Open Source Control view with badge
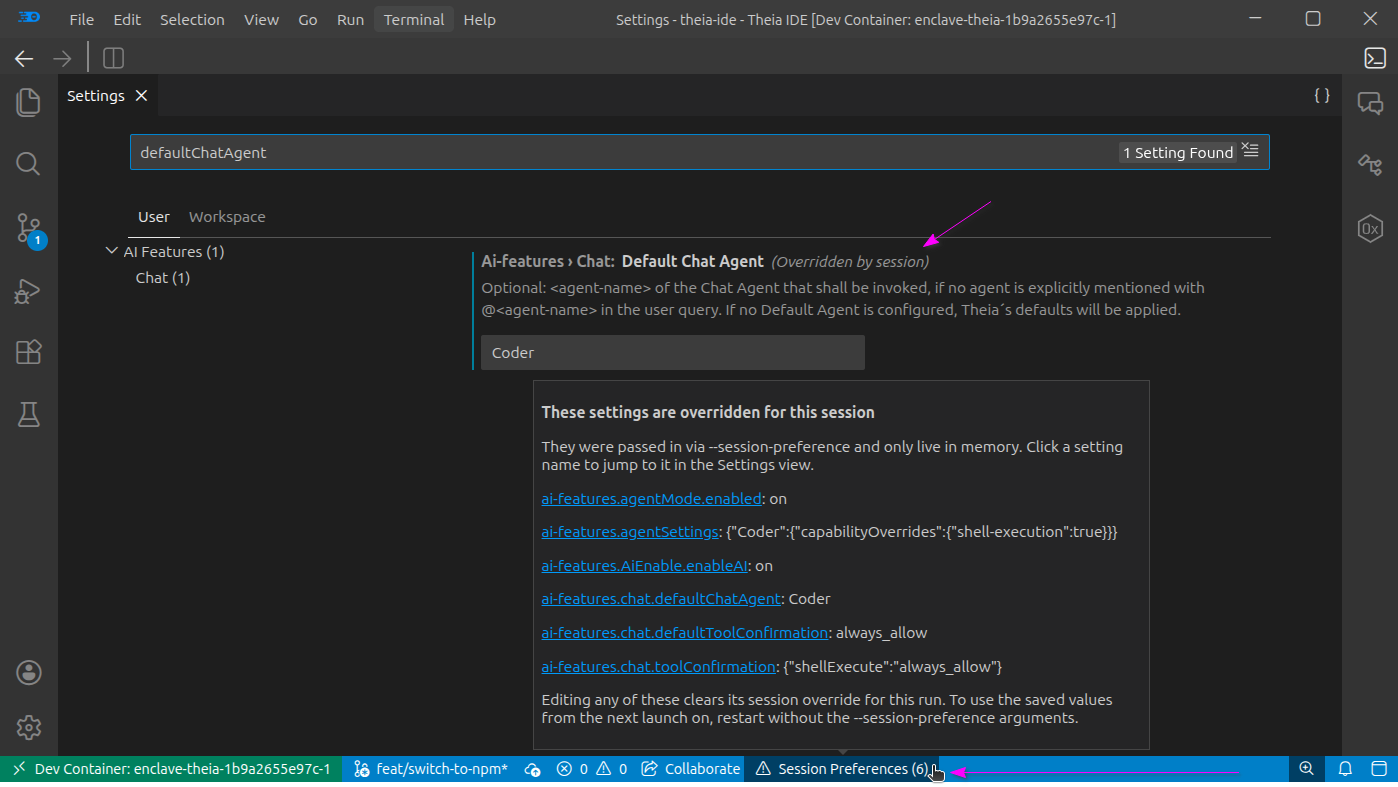Viewport: 1398px width, 787px height. (x=28, y=229)
